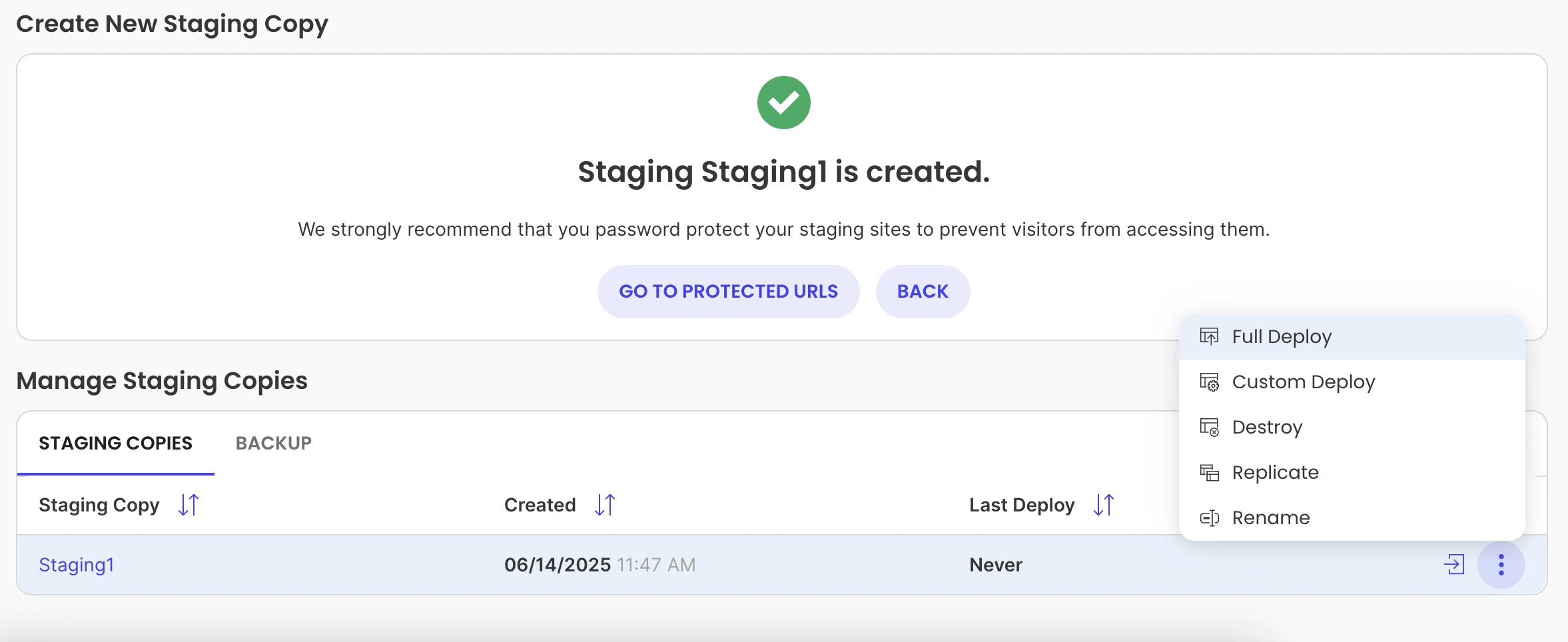Click the Replicate icon in context menu

pos(1209,472)
